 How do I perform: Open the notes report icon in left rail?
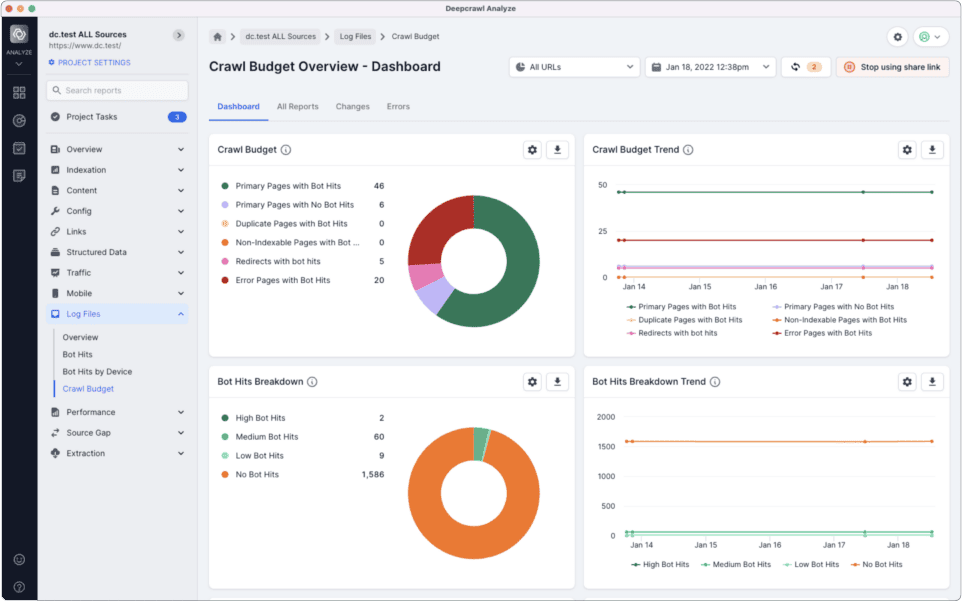click(19, 176)
